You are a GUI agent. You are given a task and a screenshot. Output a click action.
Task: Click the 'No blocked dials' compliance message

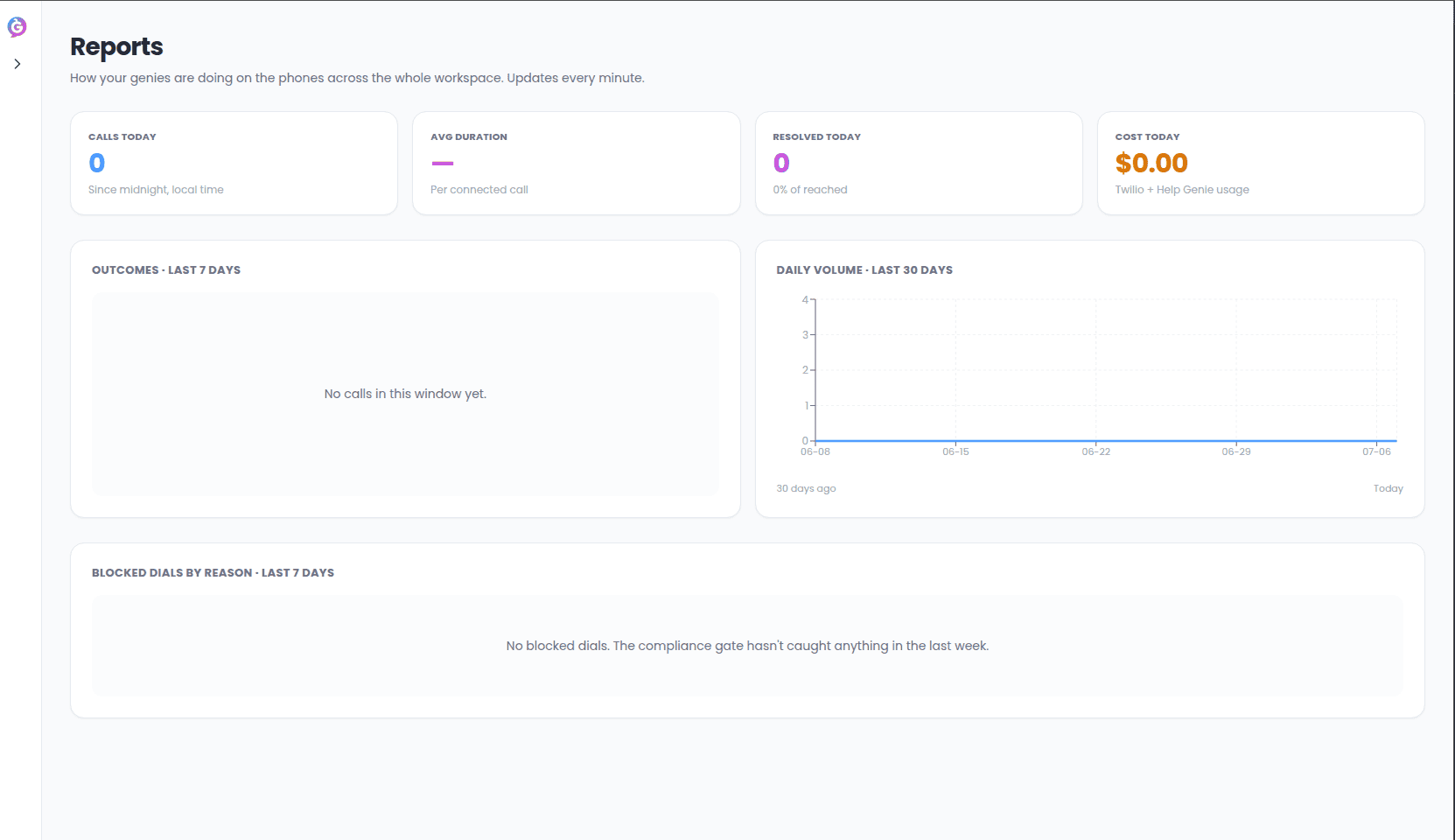747,646
